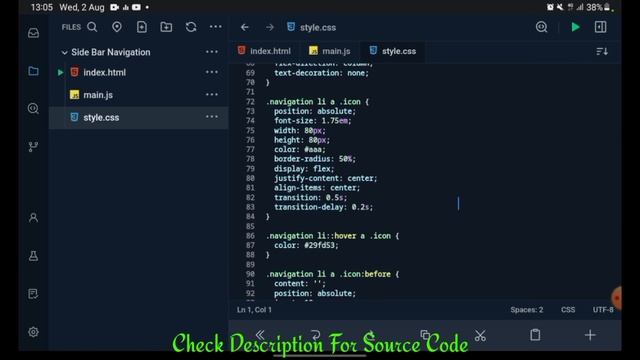The height and width of the screenshot is (360, 640).
Task: Tap the battery 38% status indicator
Action: pos(598,7)
